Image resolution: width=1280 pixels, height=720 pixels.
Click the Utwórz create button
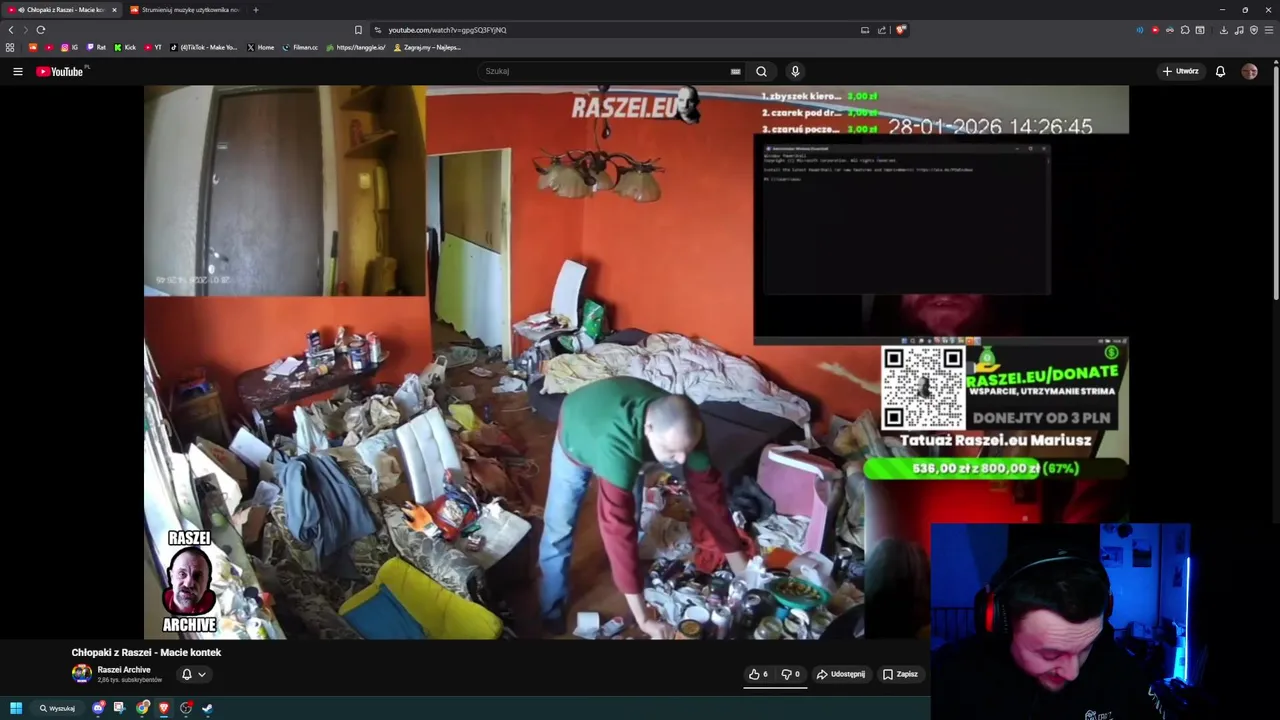(1180, 71)
